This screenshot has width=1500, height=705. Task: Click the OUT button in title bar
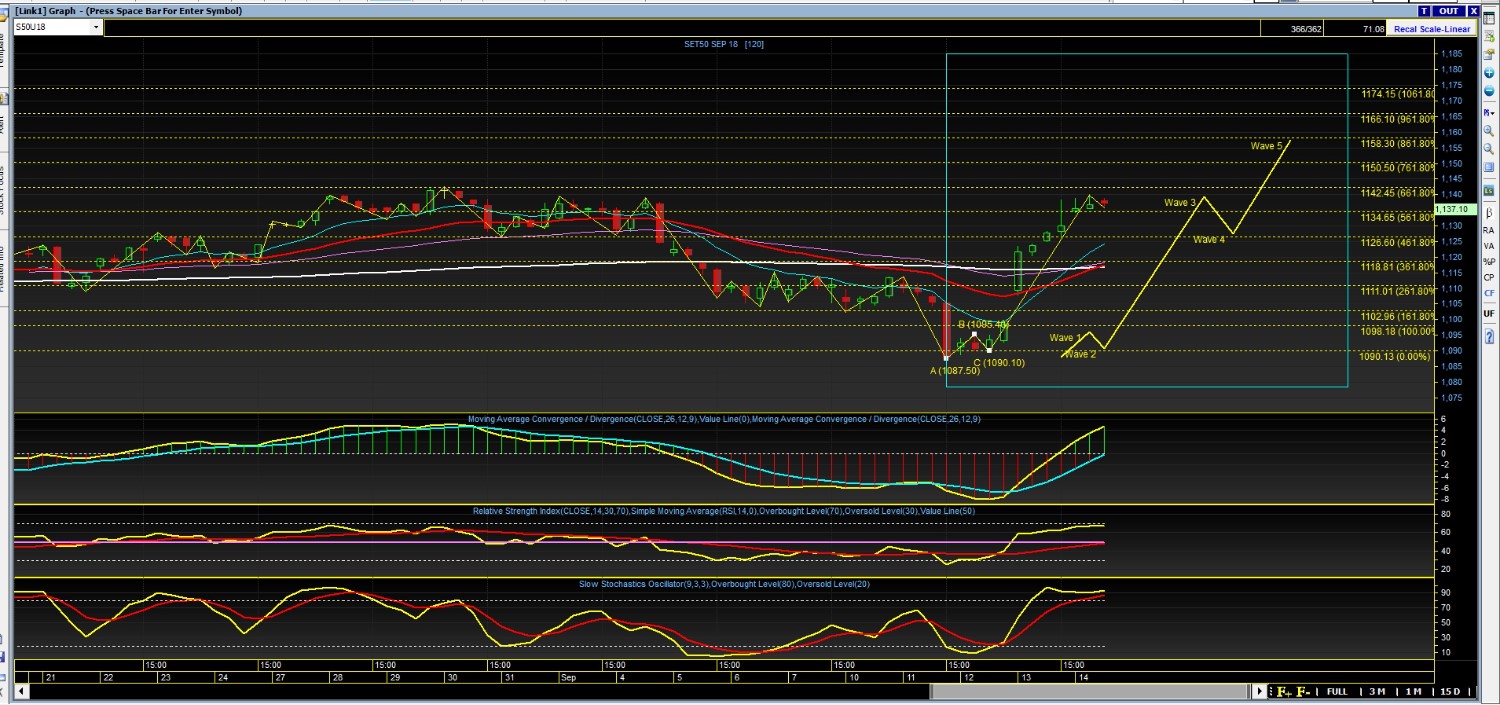pos(1449,11)
